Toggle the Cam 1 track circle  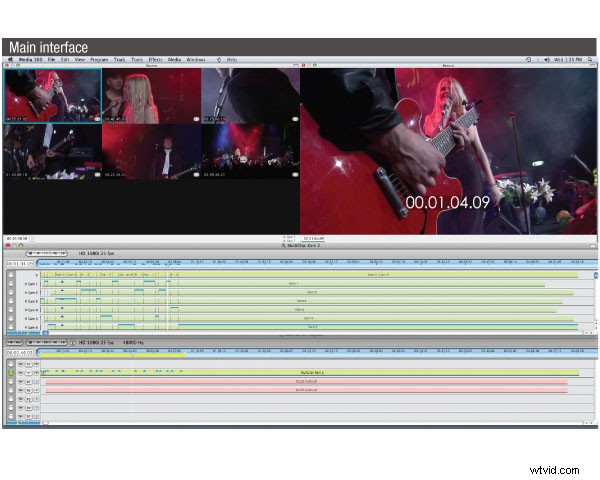pyautogui.click(x=11, y=284)
